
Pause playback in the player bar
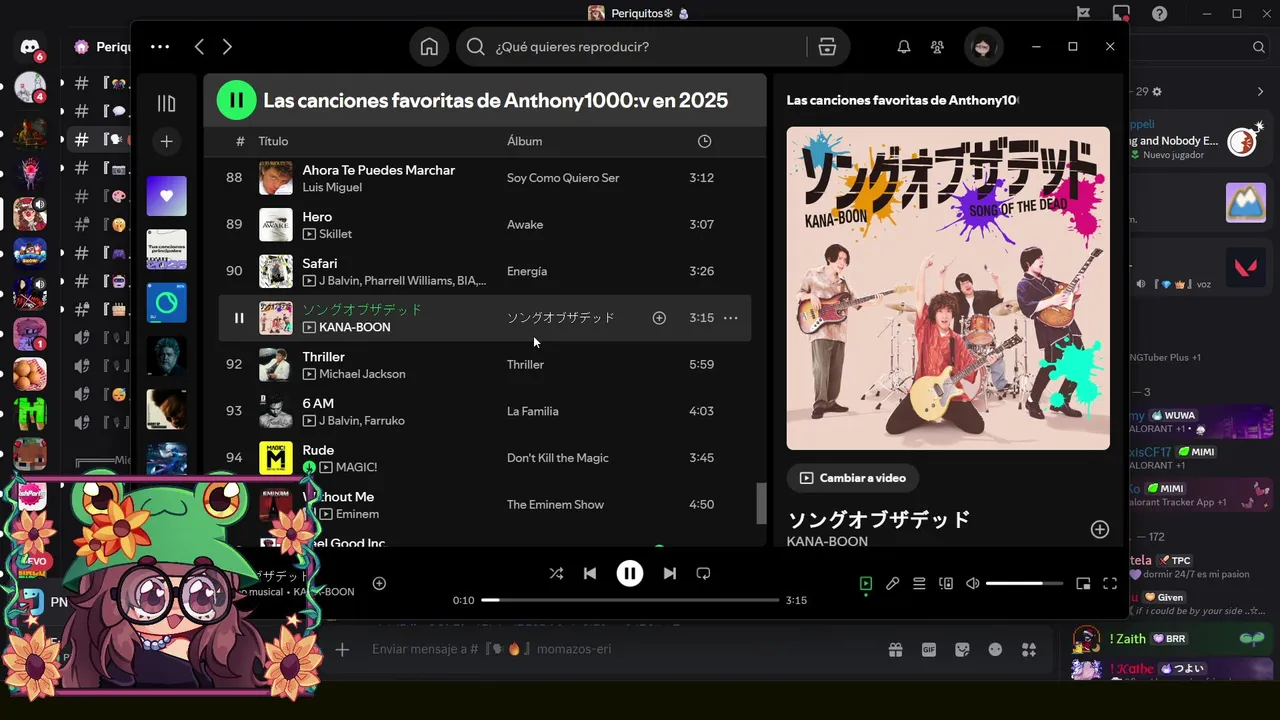point(629,573)
